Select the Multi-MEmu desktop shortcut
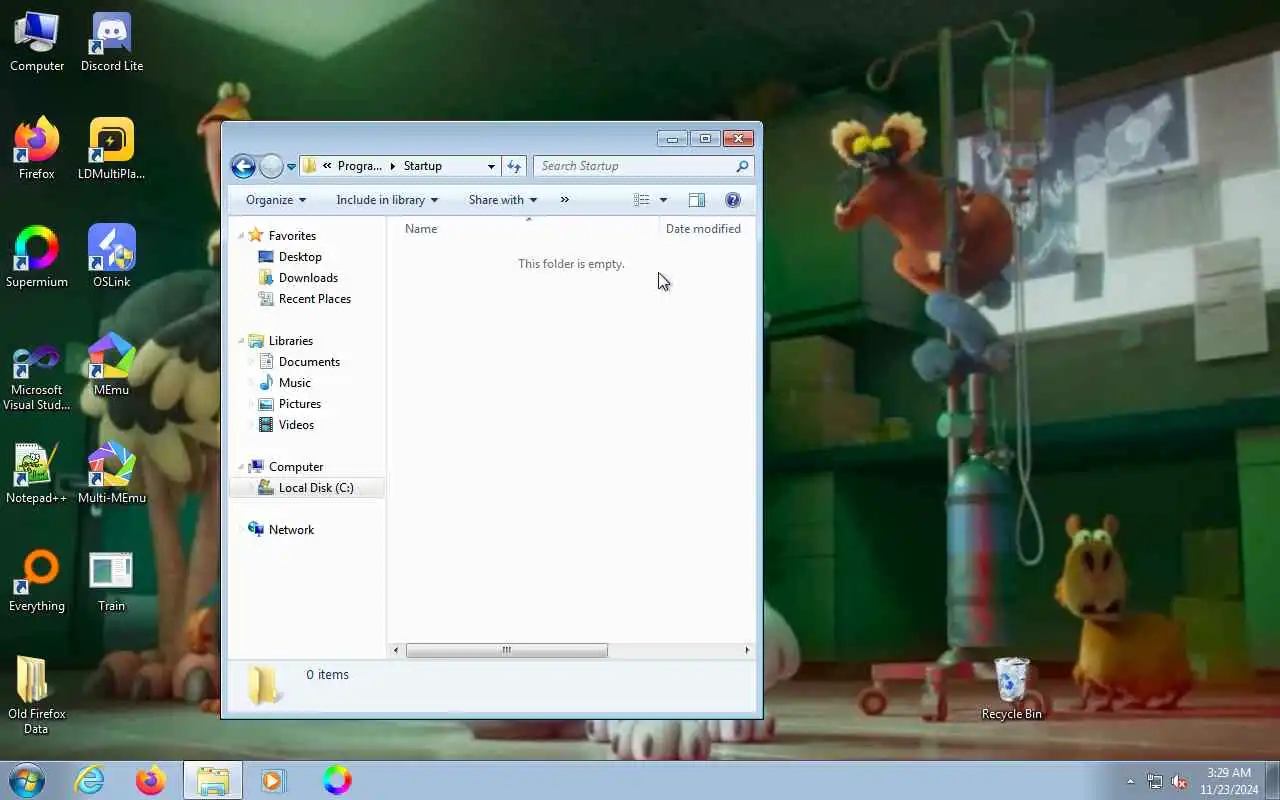Image resolution: width=1280 pixels, height=800 pixels. [x=112, y=474]
